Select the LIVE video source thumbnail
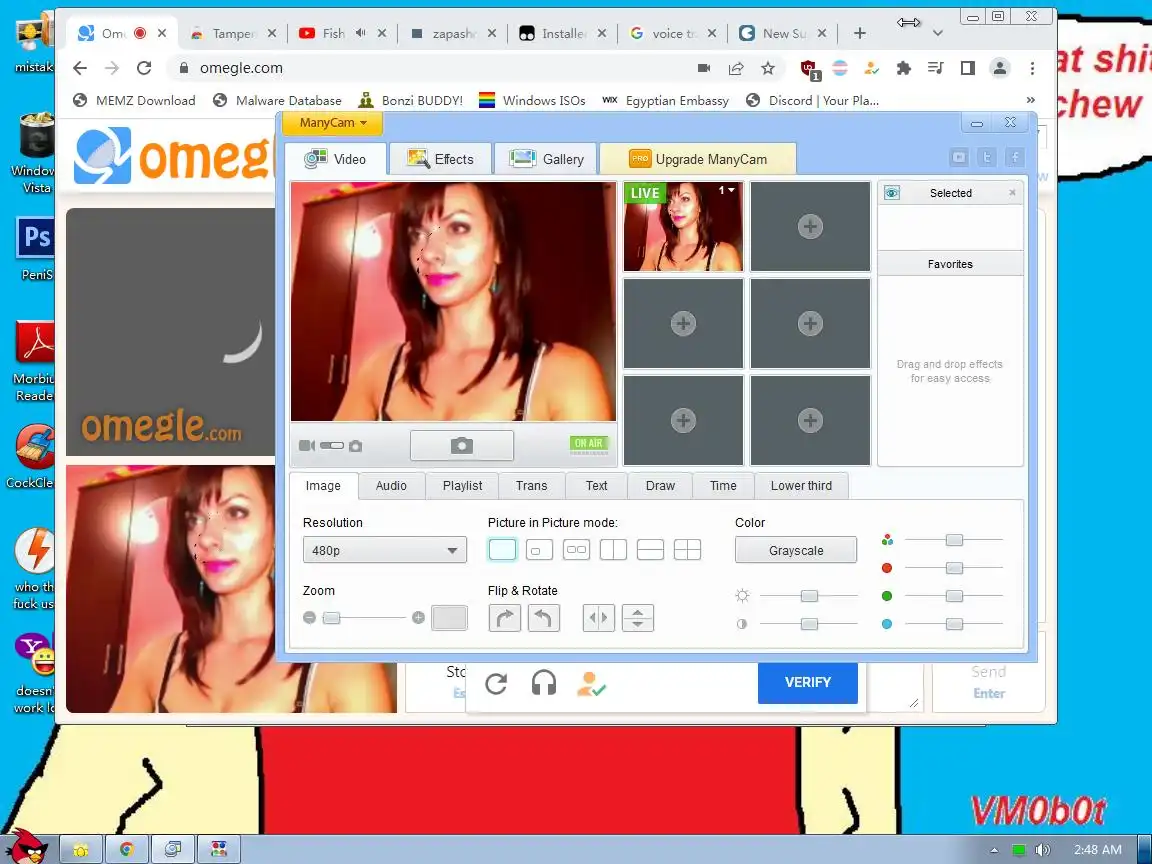The image size is (1152, 864). tap(683, 227)
